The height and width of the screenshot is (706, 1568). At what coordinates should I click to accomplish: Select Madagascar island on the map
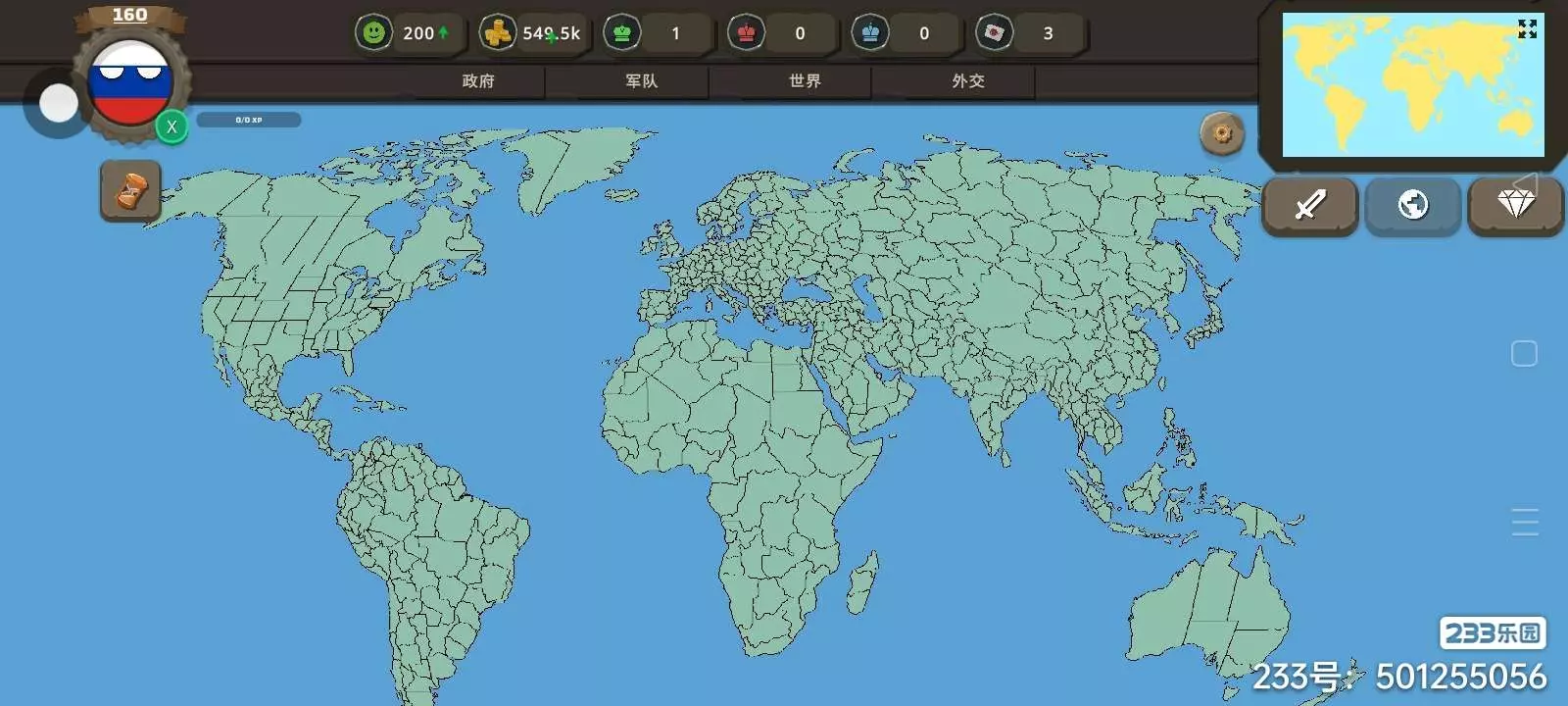(861, 583)
